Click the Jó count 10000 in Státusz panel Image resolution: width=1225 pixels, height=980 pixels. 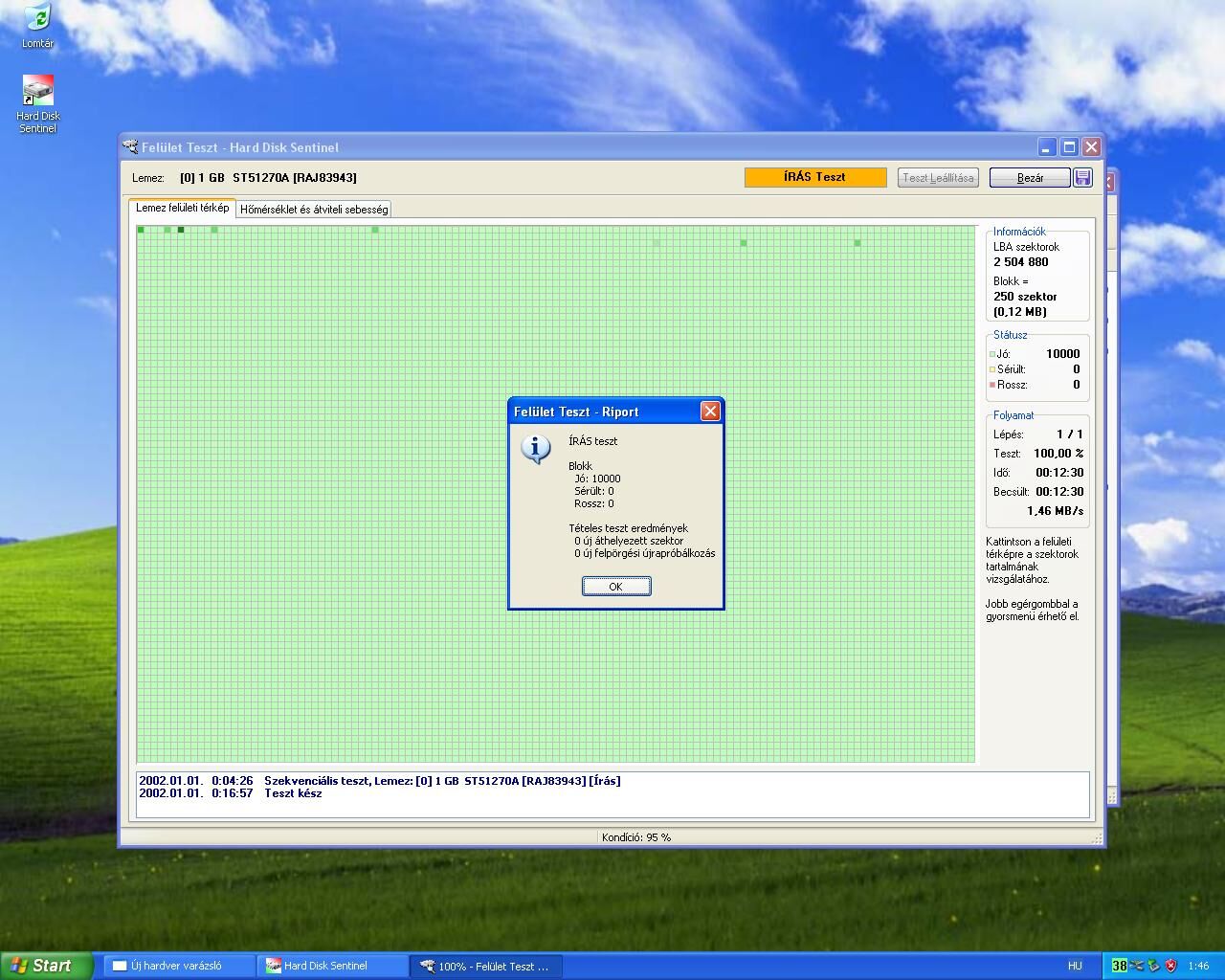1062,353
